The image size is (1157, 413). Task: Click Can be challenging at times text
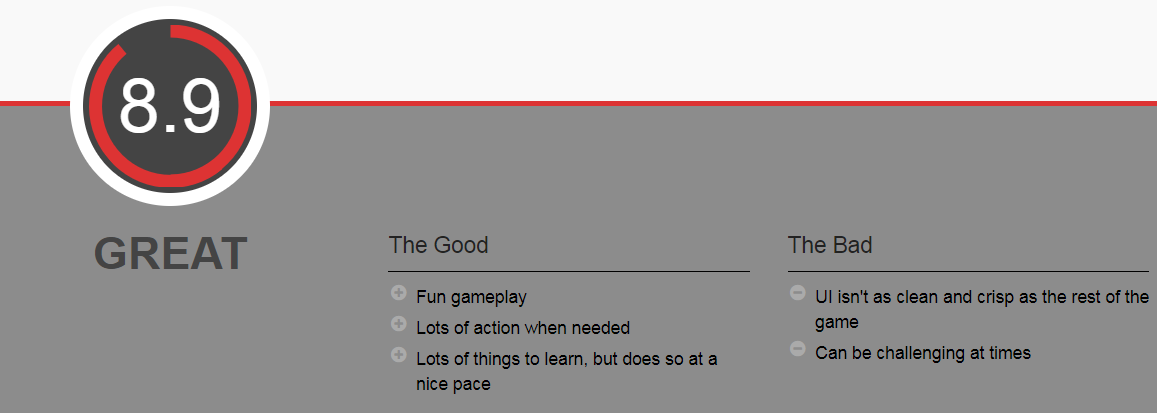click(x=923, y=353)
